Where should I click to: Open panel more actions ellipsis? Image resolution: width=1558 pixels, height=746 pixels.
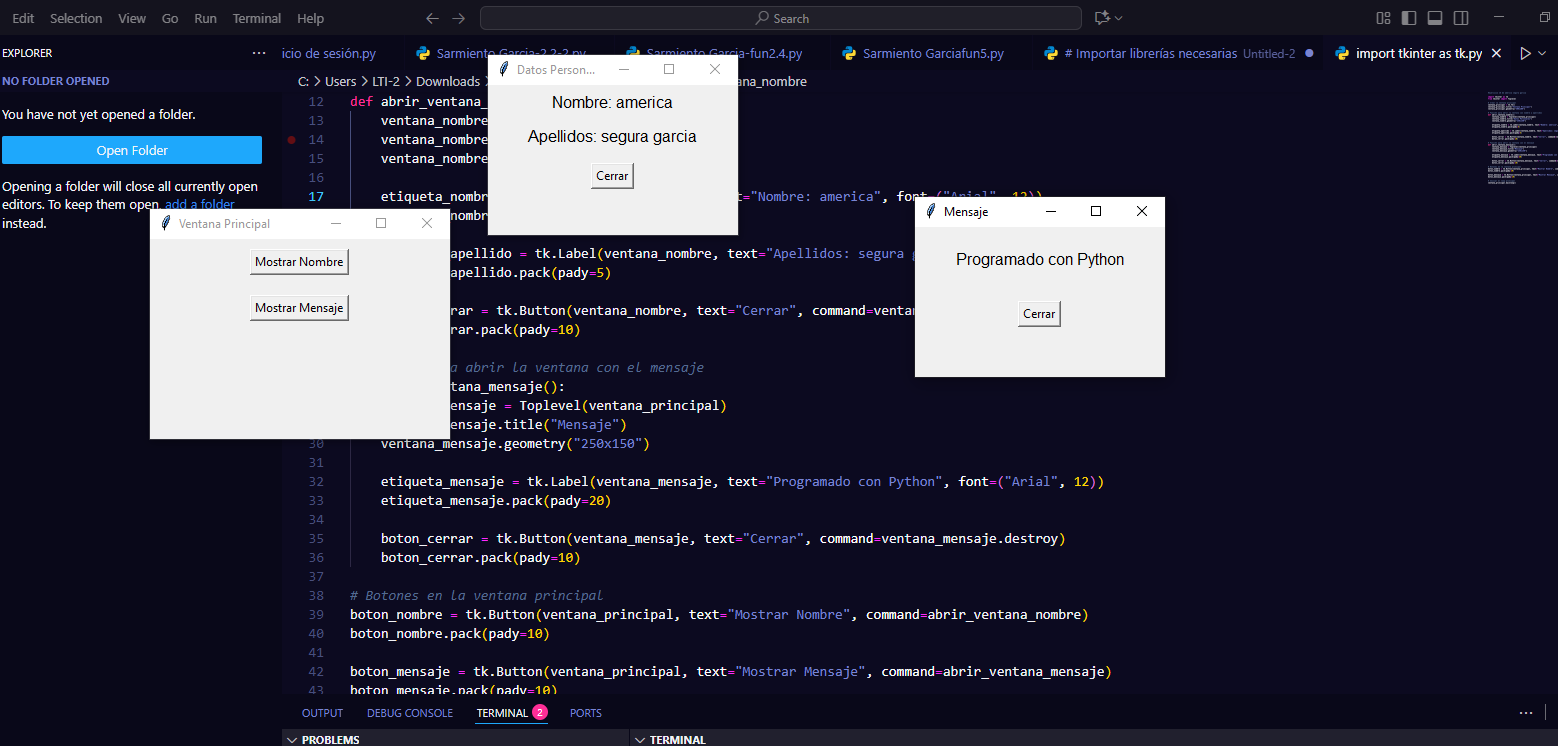1526,713
